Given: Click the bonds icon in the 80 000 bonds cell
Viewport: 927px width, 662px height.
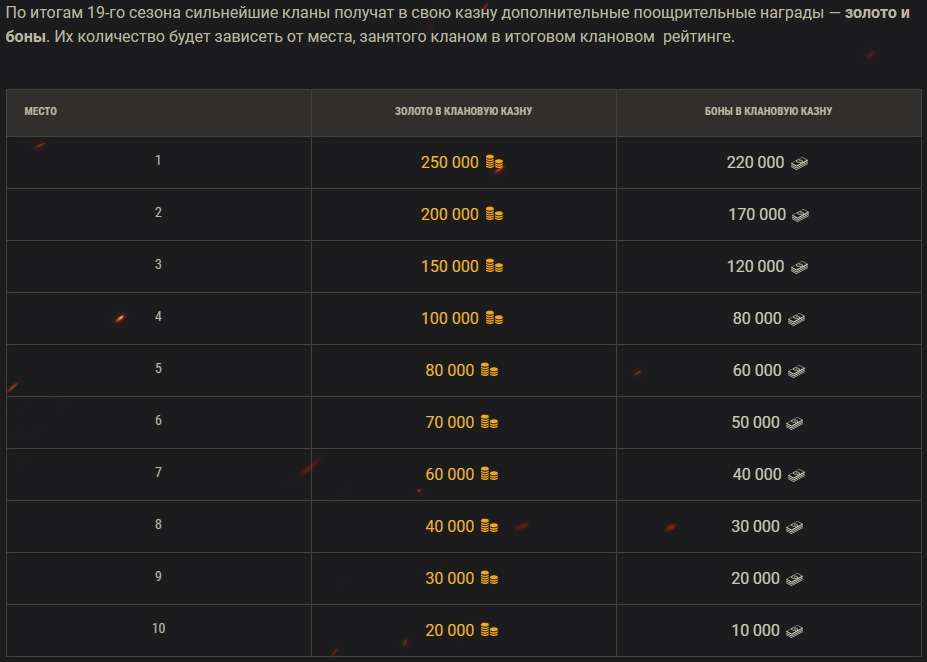Looking at the screenshot, I should [x=796, y=319].
